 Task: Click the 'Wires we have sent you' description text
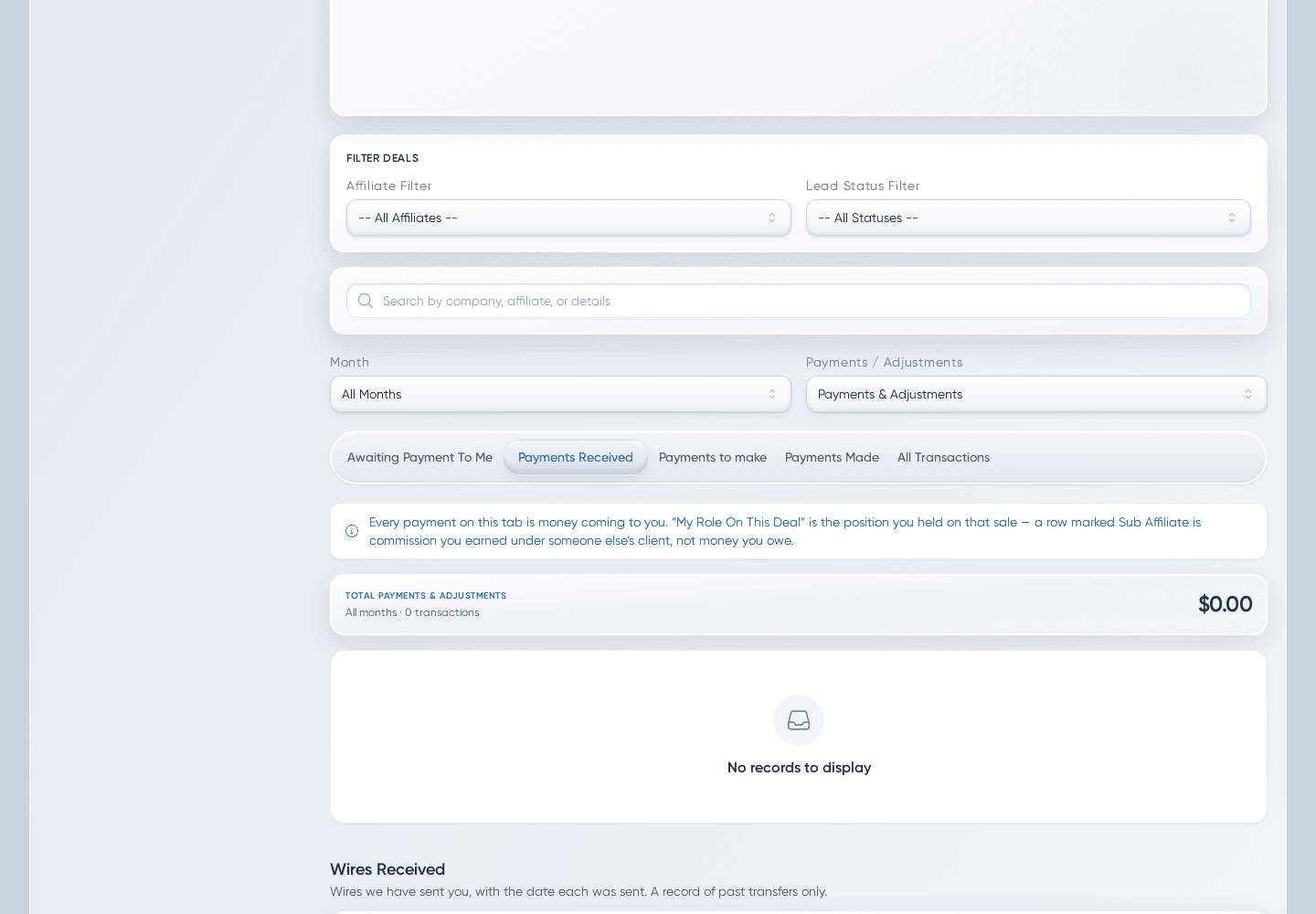[x=578, y=891]
